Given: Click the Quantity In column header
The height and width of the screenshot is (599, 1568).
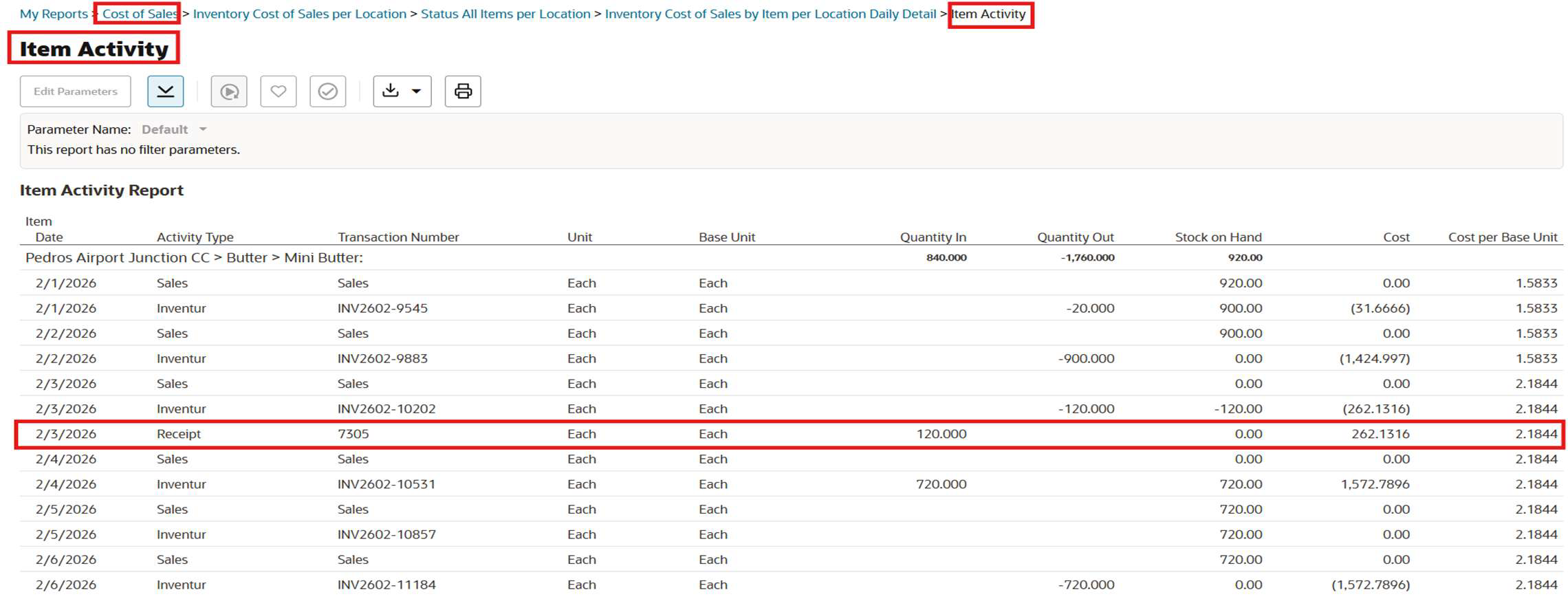Looking at the screenshot, I should [933, 237].
